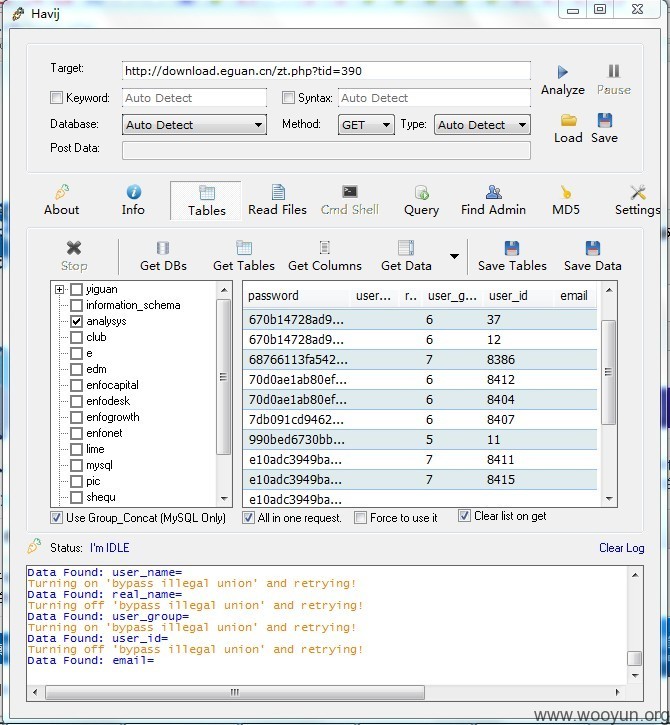The image size is (670, 725).
Task: Click the database tree scroll down arrow
Action: click(224, 498)
